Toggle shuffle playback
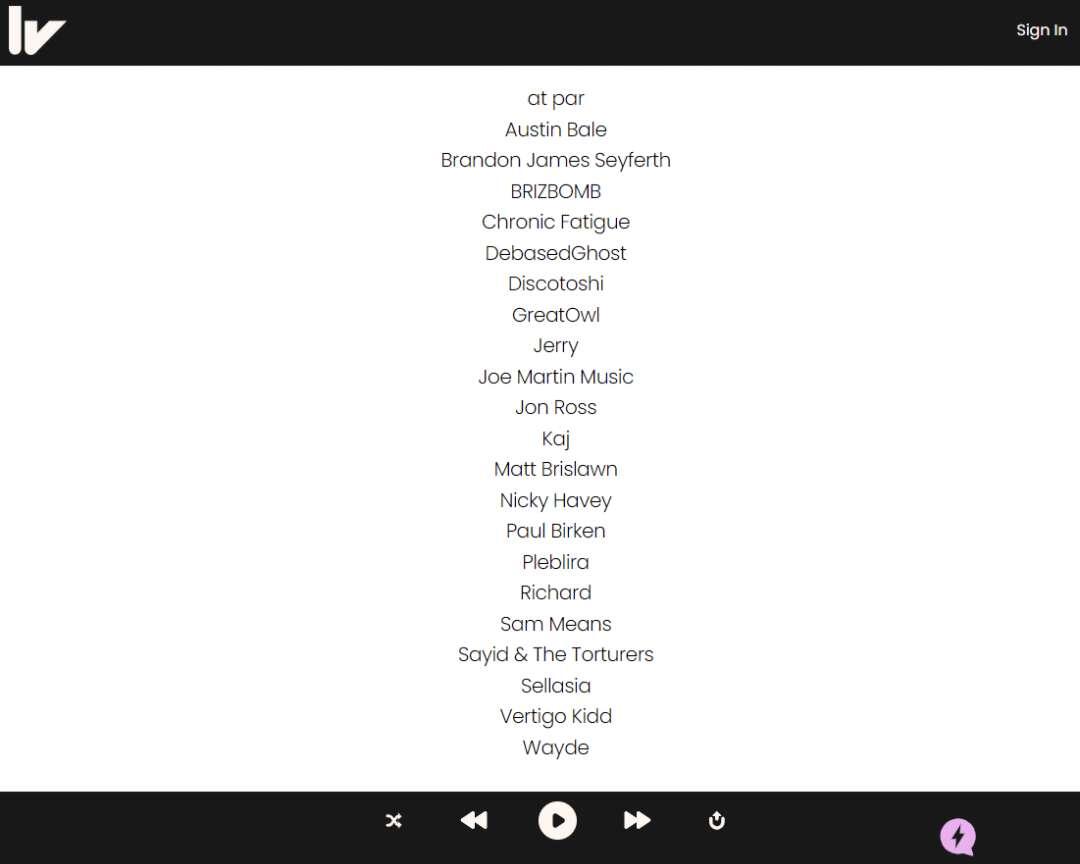Image resolution: width=1080 pixels, height=864 pixels. pos(393,821)
